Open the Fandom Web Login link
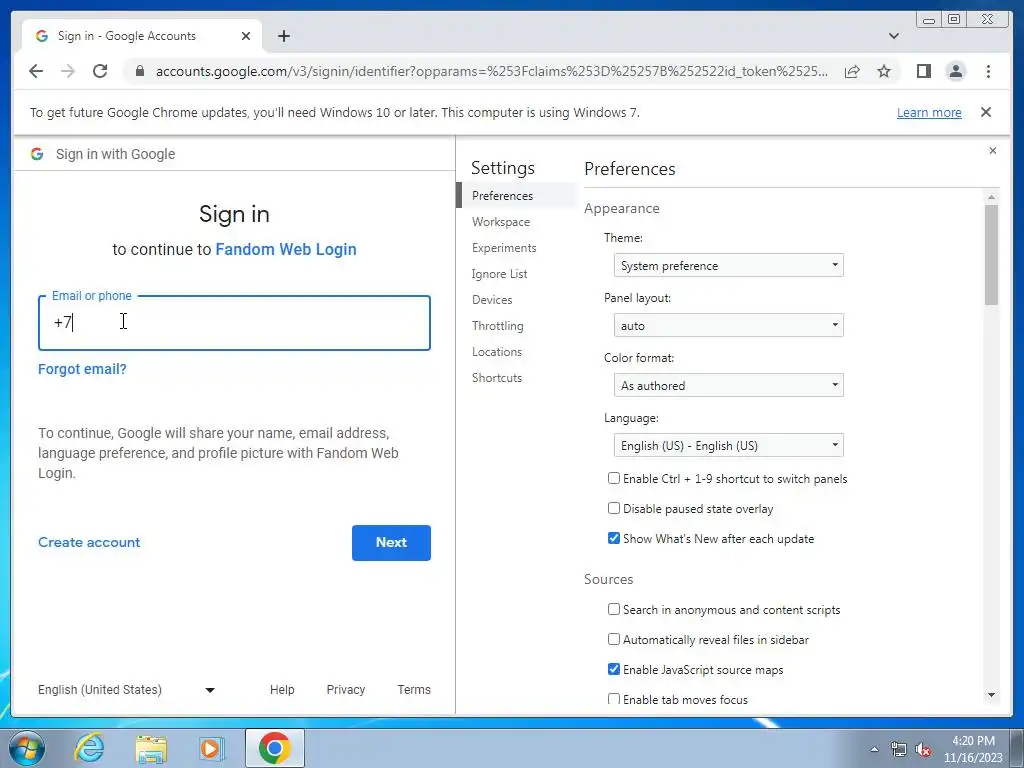 pos(286,249)
